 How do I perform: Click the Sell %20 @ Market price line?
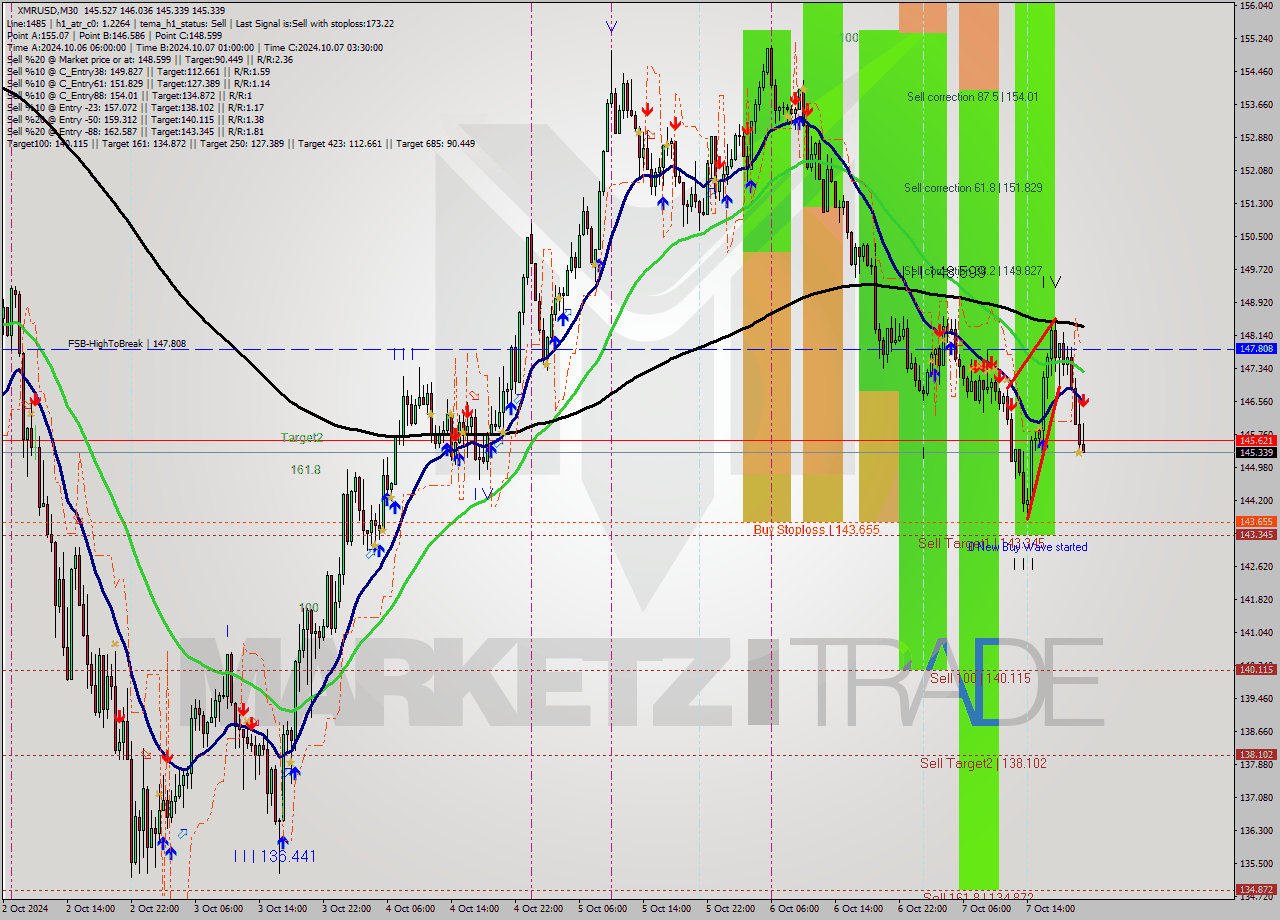click(150, 60)
